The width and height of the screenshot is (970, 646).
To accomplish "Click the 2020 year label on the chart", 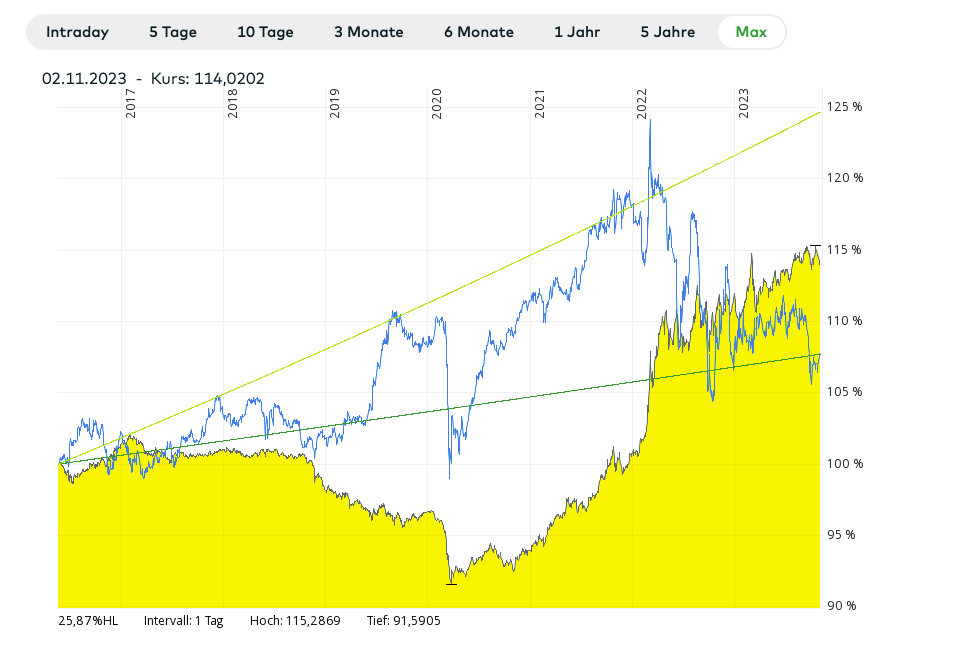I will (x=437, y=105).
